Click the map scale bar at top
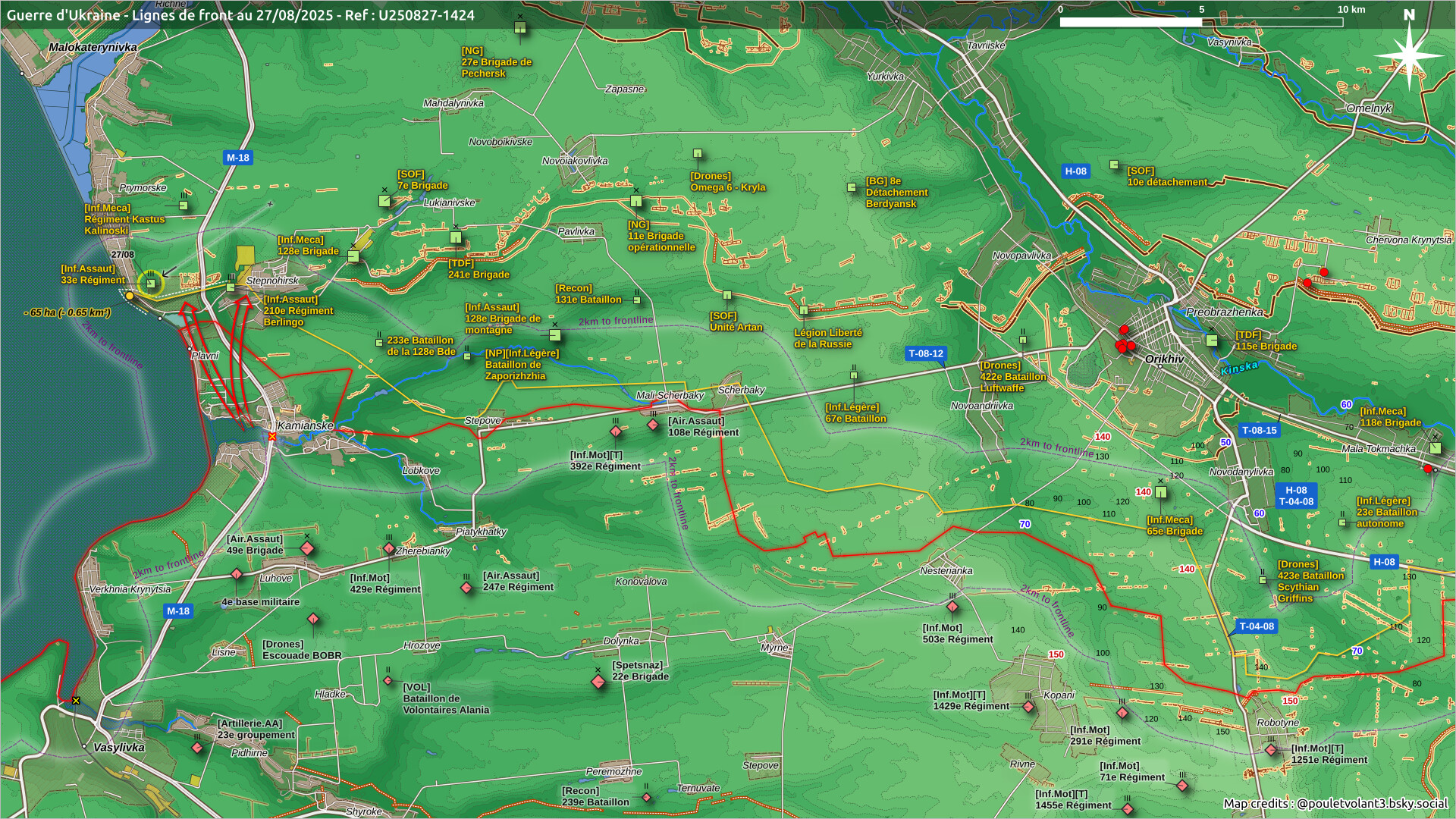 (x=1200, y=22)
